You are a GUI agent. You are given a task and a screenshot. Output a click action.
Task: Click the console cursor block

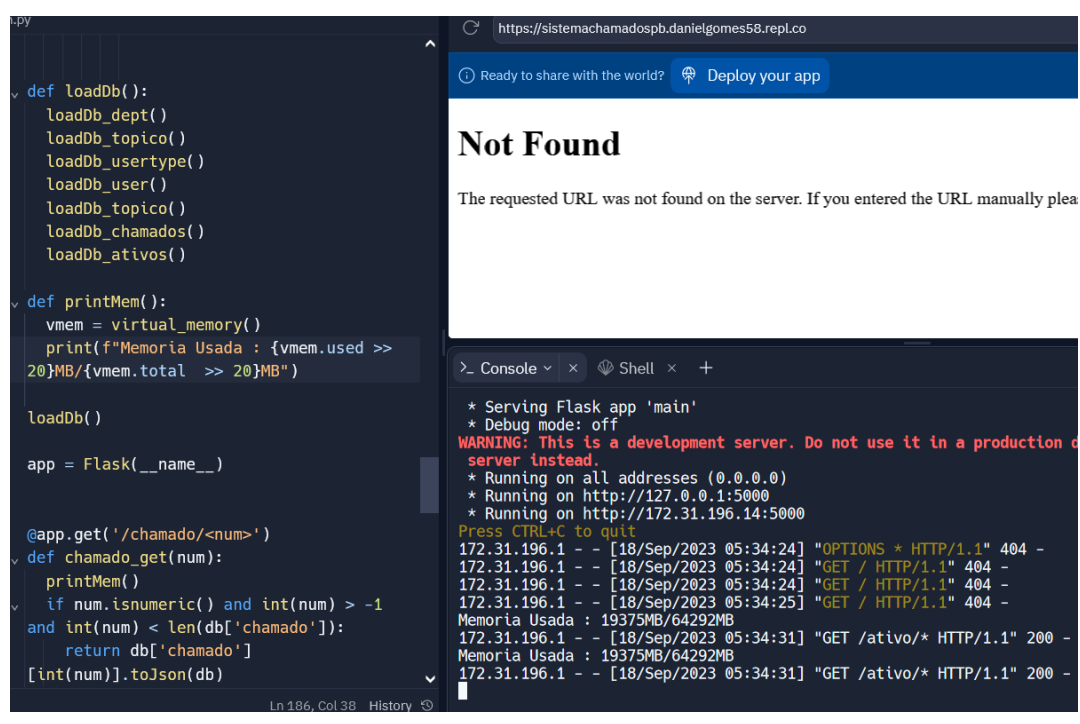463,691
